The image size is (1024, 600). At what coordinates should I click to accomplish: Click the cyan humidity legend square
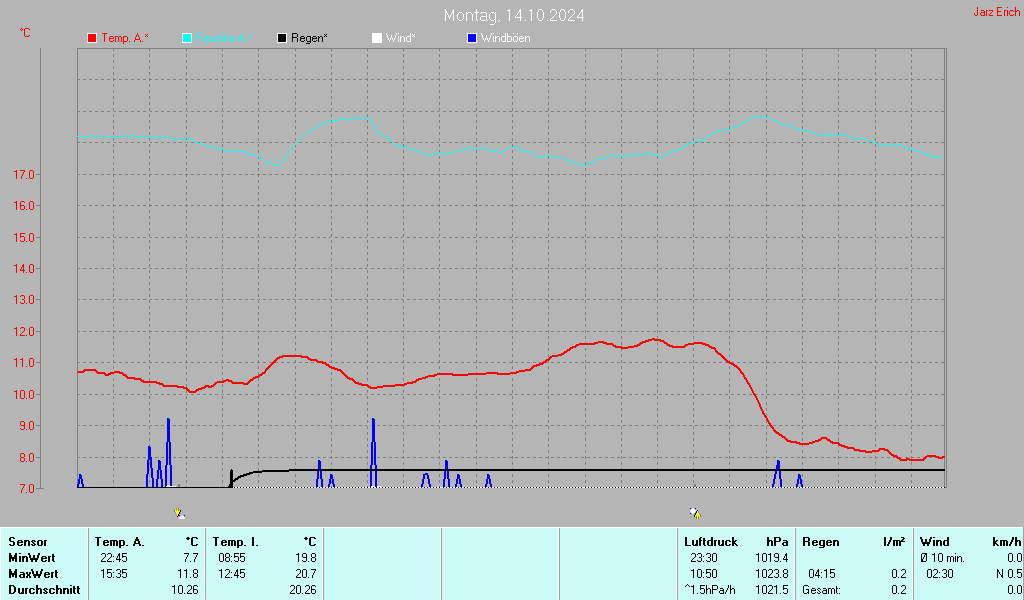[x=187, y=38]
